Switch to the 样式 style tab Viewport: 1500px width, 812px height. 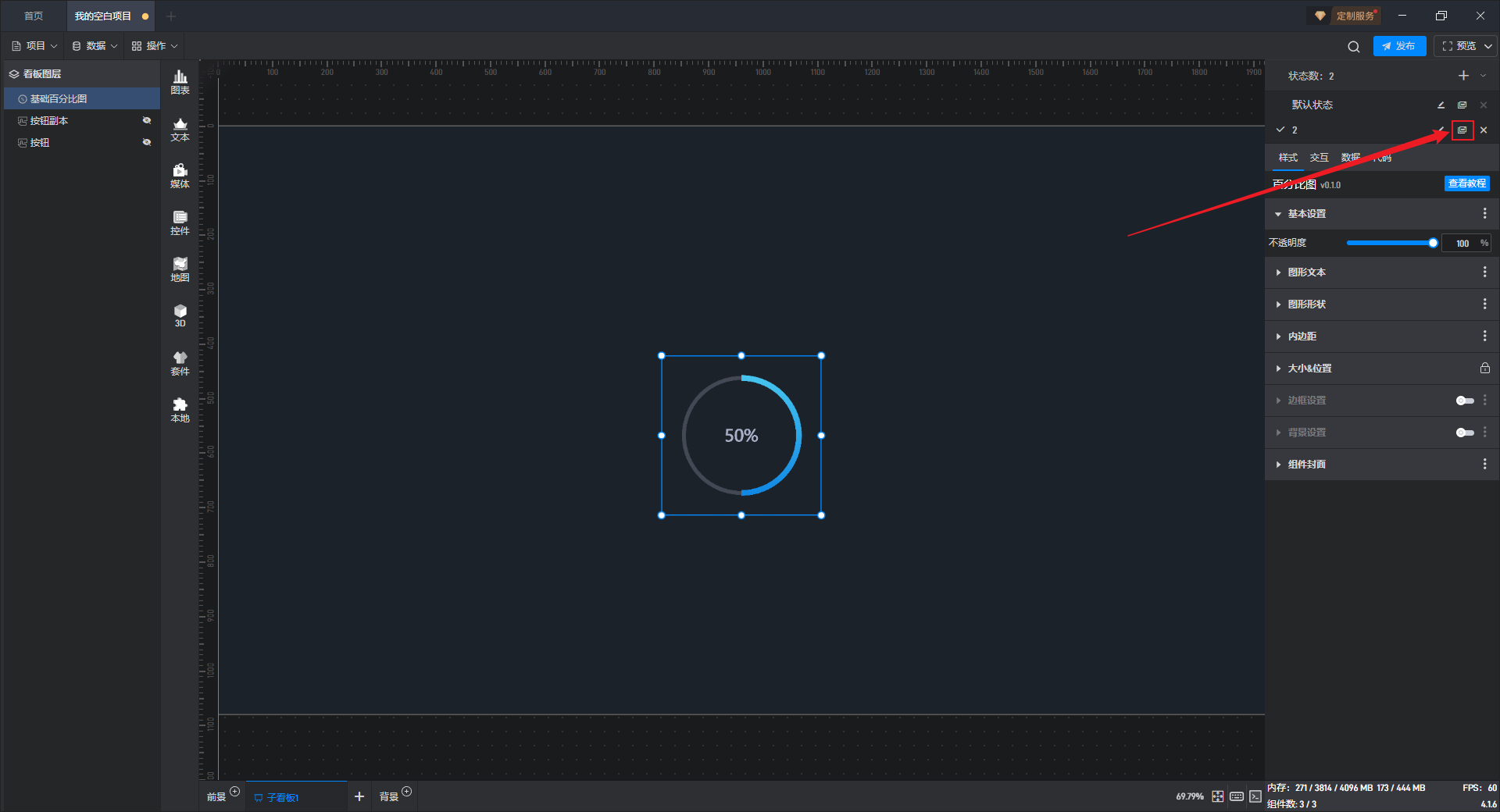[1288, 158]
